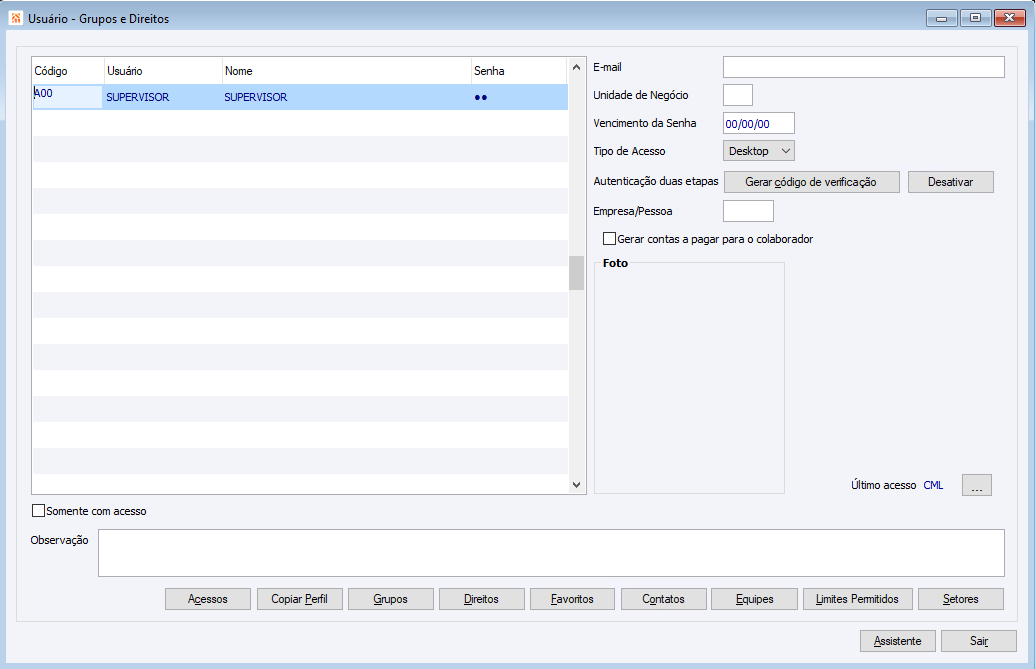Enable Gerar contas a pagar para o colaborador

point(609,239)
